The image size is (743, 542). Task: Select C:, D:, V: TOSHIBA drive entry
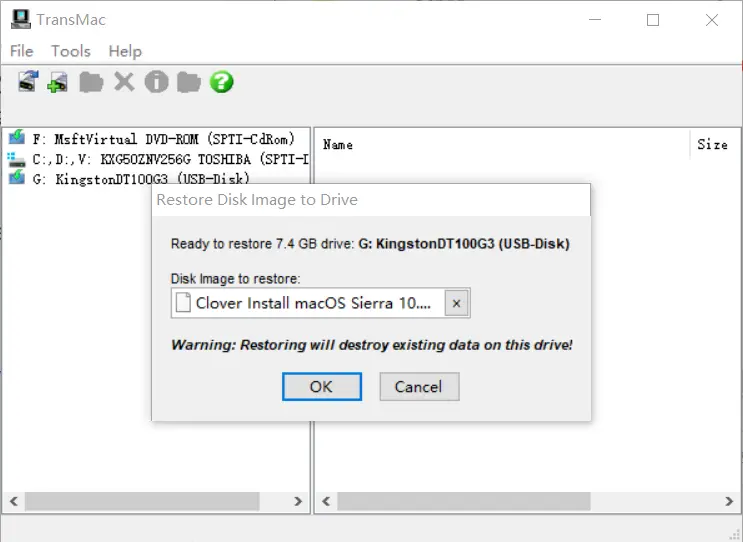click(x=171, y=159)
